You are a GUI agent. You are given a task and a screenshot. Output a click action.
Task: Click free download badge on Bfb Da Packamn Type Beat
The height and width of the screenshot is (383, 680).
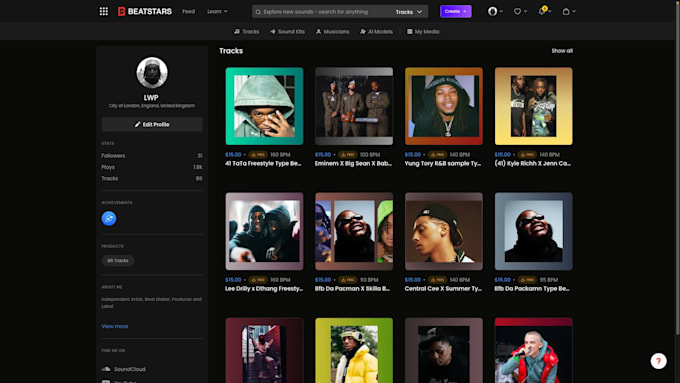(527, 280)
